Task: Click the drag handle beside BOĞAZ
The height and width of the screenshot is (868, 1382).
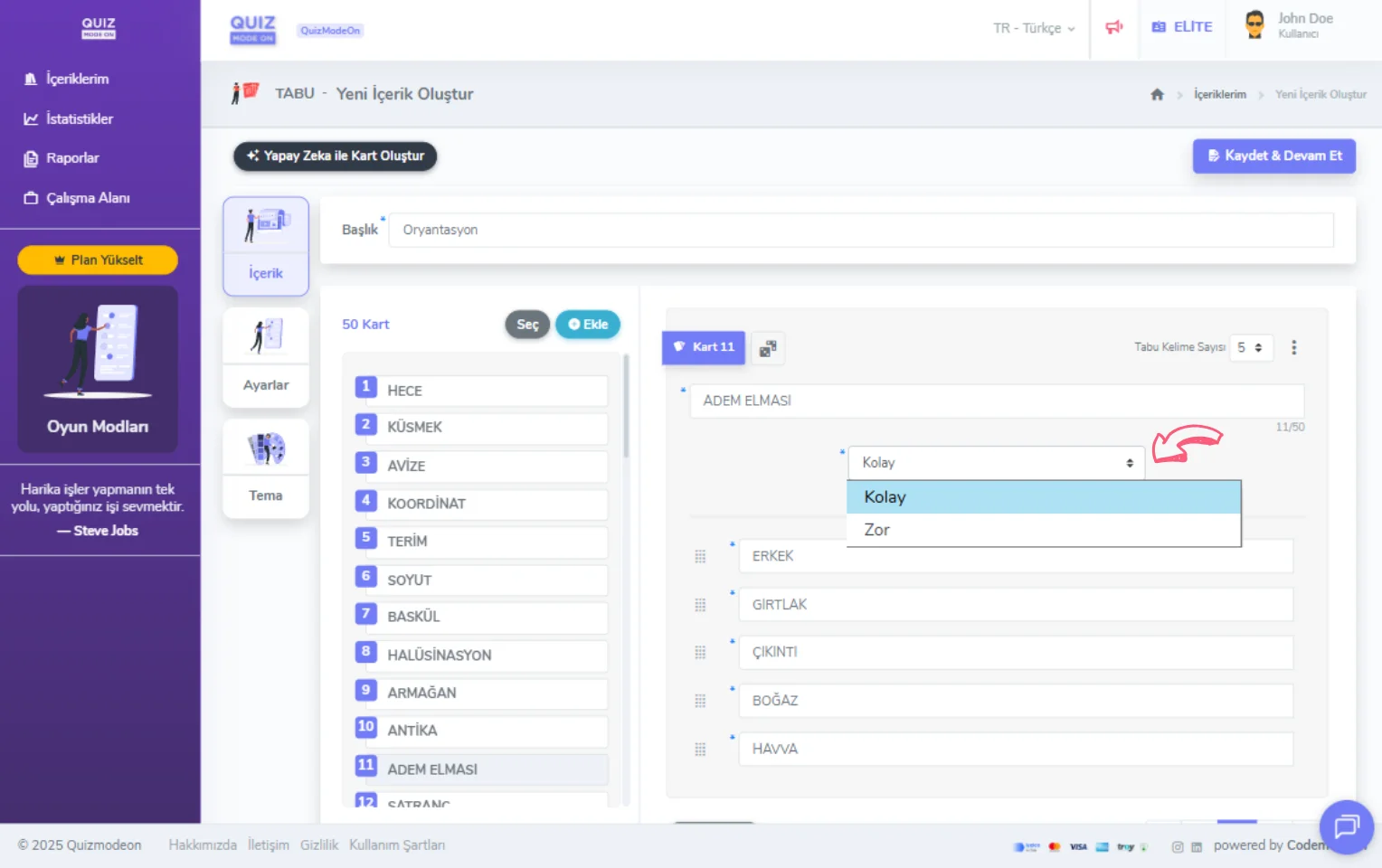Action: tap(700, 701)
